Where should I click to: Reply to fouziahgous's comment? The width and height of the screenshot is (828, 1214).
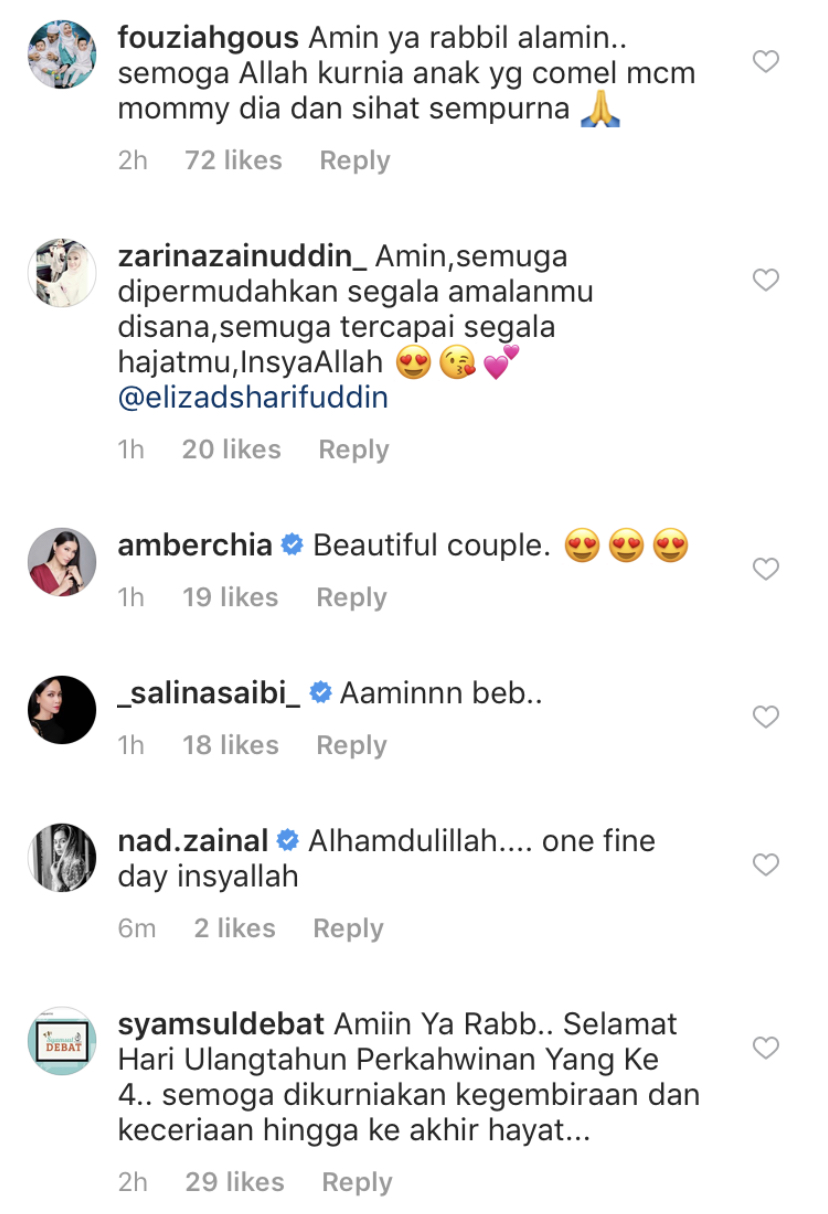[354, 161]
